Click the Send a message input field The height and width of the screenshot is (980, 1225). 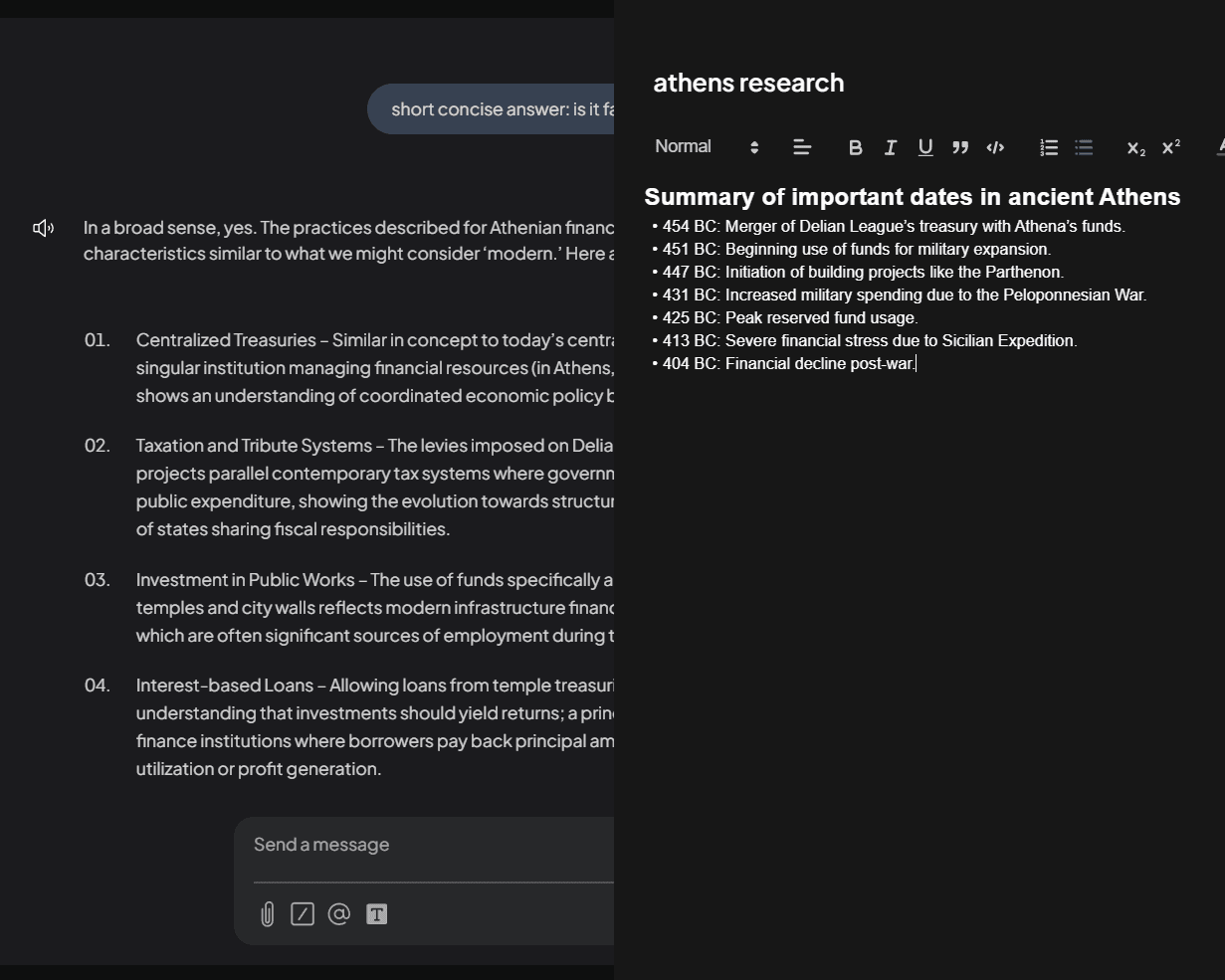pos(428,845)
